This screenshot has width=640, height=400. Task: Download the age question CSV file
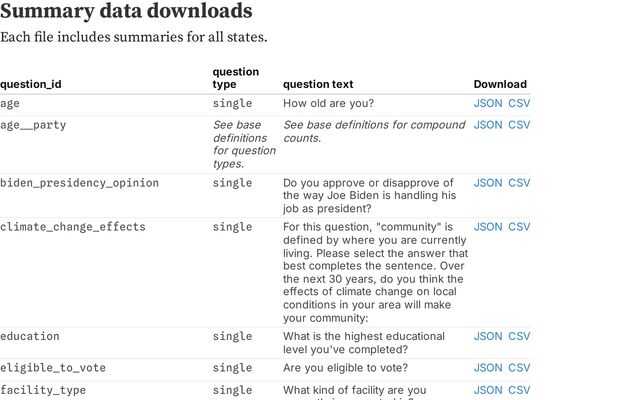click(x=519, y=103)
